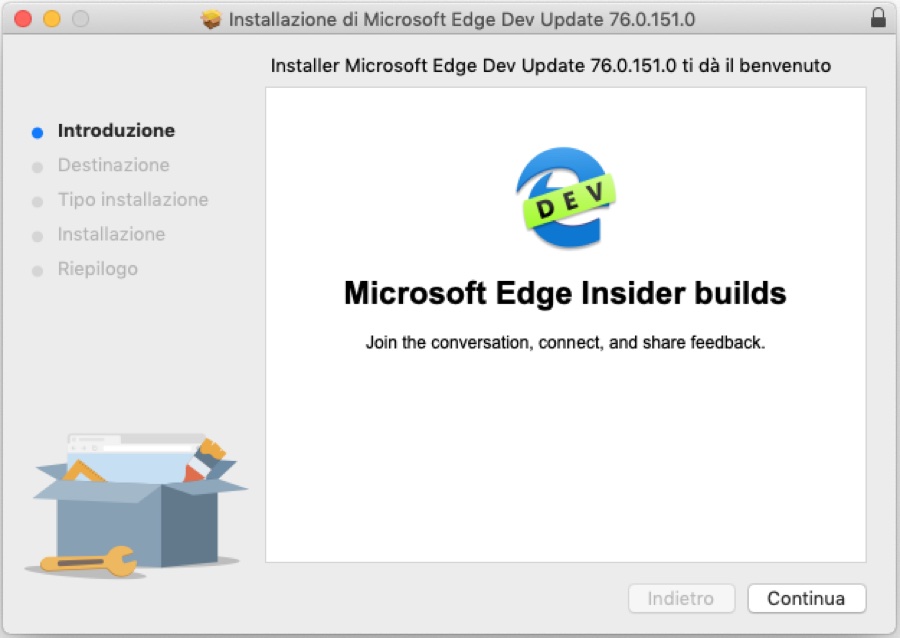The height and width of the screenshot is (638, 900).
Task: Select the Riepilogo step
Action: tap(98, 269)
